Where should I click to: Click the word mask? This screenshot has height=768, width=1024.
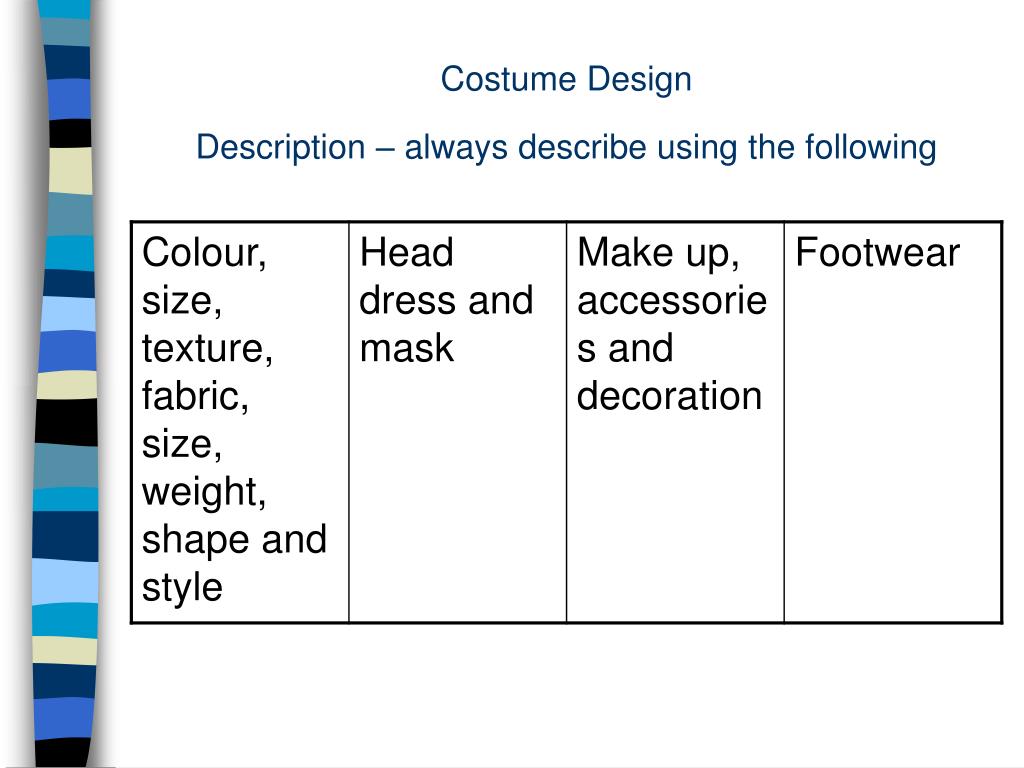pos(406,347)
